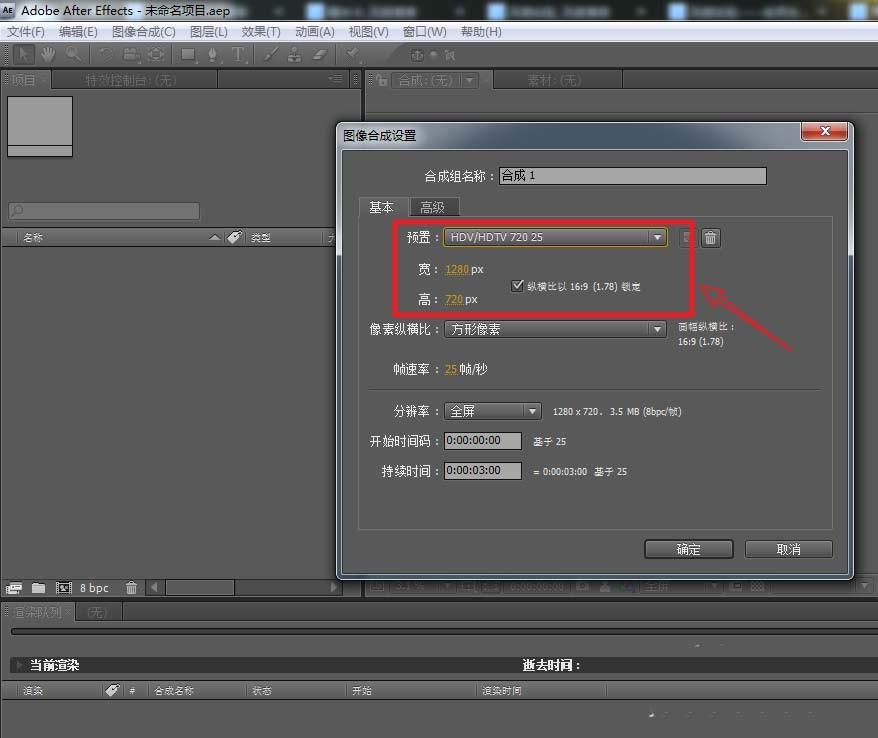Select the Clone Stamp tool
878x738 pixels.
(296, 54)
